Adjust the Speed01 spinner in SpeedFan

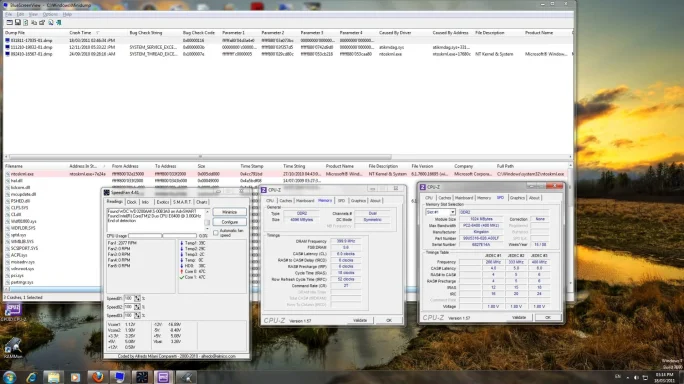pyautogui.click(x=137, y=298)
